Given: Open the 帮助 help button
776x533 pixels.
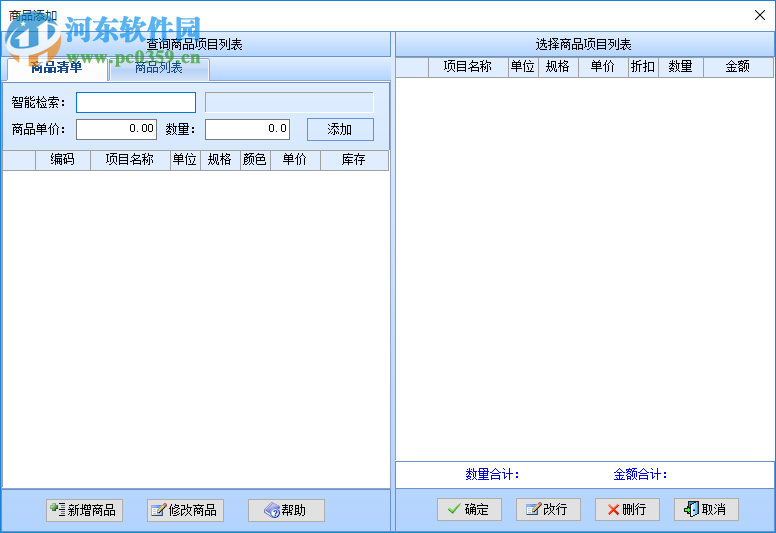Looking at the screenshot, I should coord(287,510).
